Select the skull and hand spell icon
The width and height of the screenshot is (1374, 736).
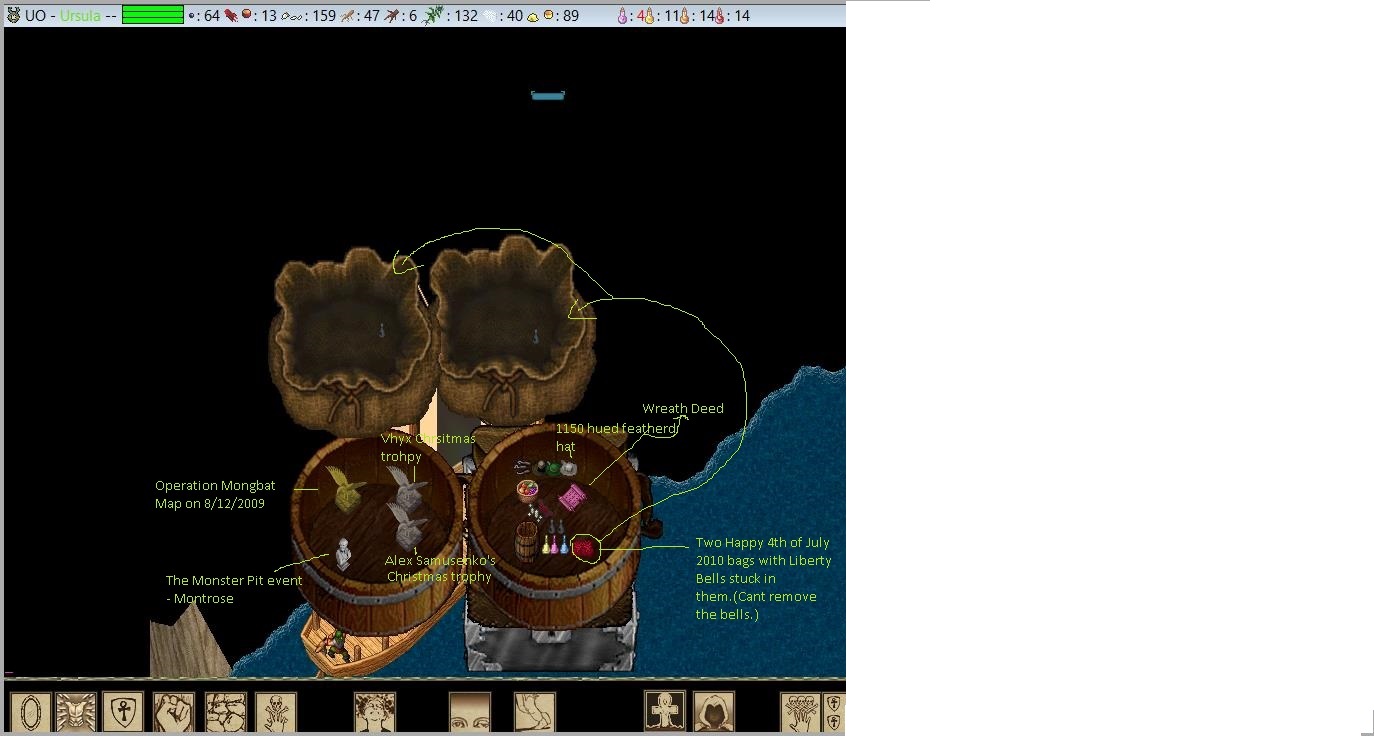coord(276,712)
